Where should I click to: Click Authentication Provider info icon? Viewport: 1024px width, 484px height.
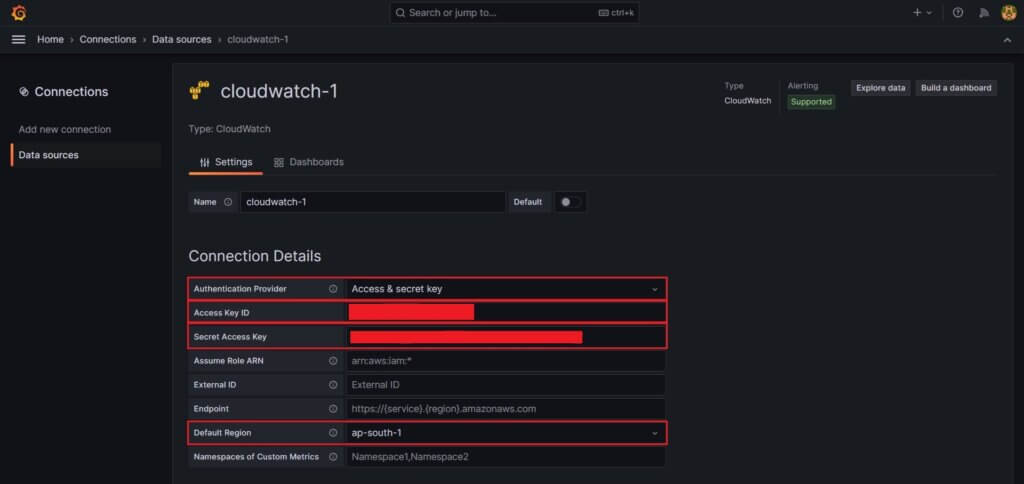tap(333, 289)
